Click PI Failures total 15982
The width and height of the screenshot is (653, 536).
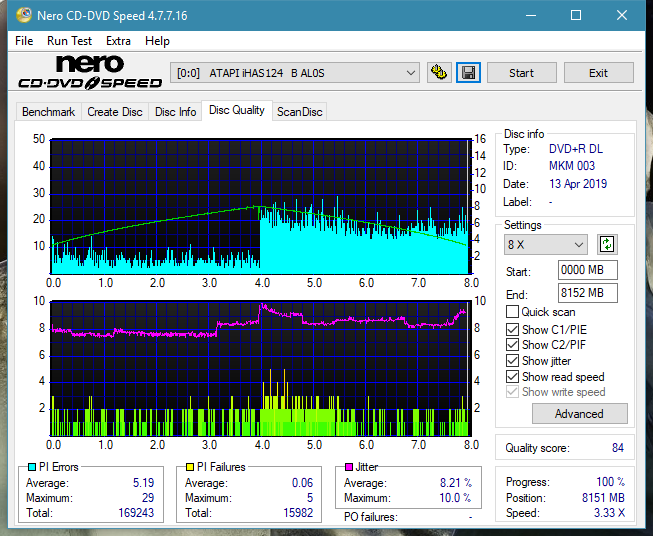tap(298, 513)
